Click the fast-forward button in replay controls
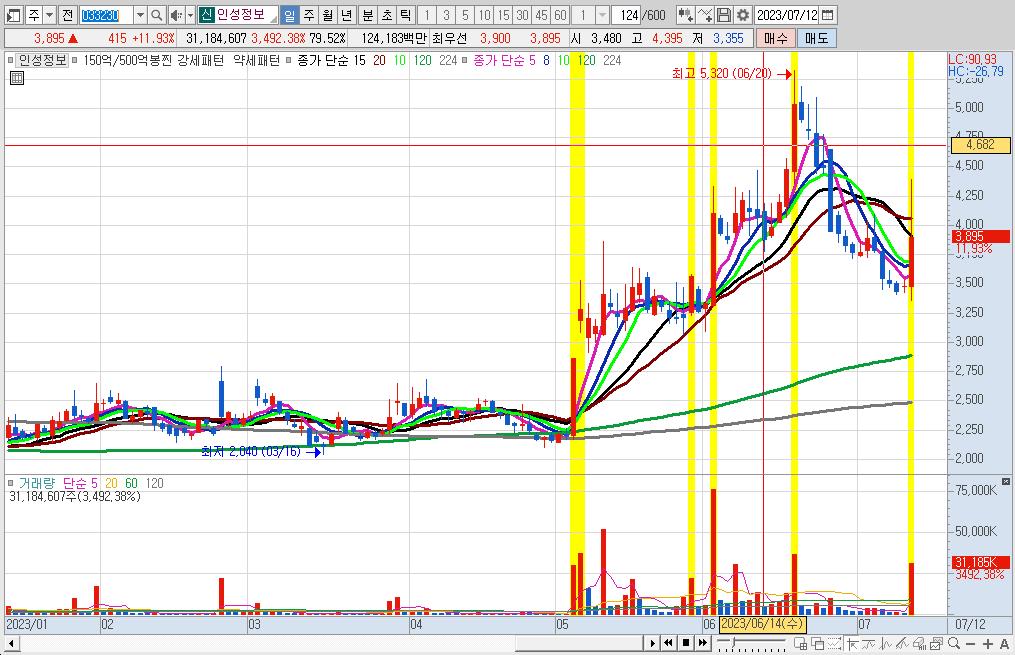Viewport: 1015px width, 655px height. click(703, 643)
